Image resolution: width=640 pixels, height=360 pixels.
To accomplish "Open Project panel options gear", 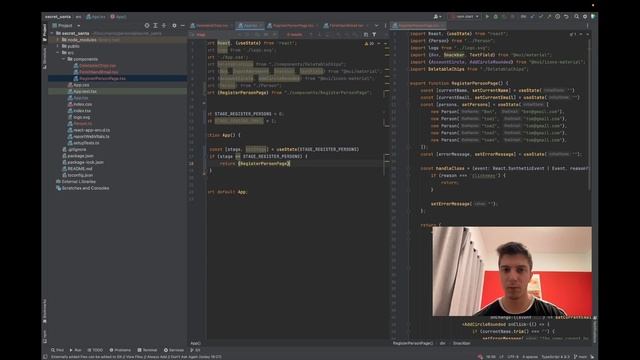I will 174,26.
